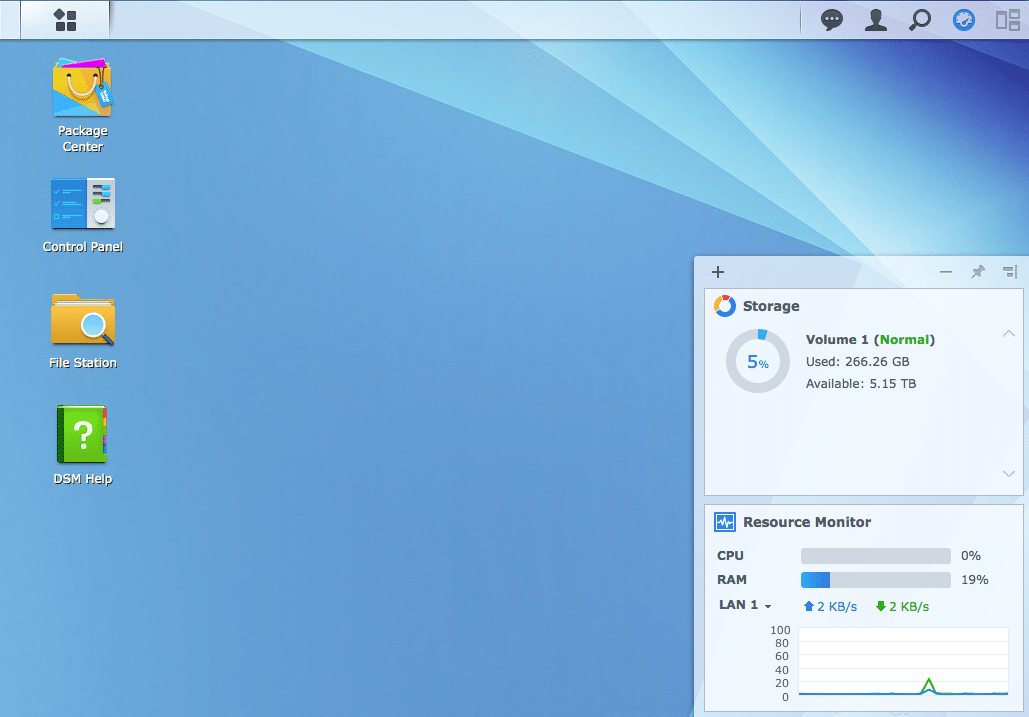Click the network traffic graph
1029x717 pixels.
[x=903, y=661]
